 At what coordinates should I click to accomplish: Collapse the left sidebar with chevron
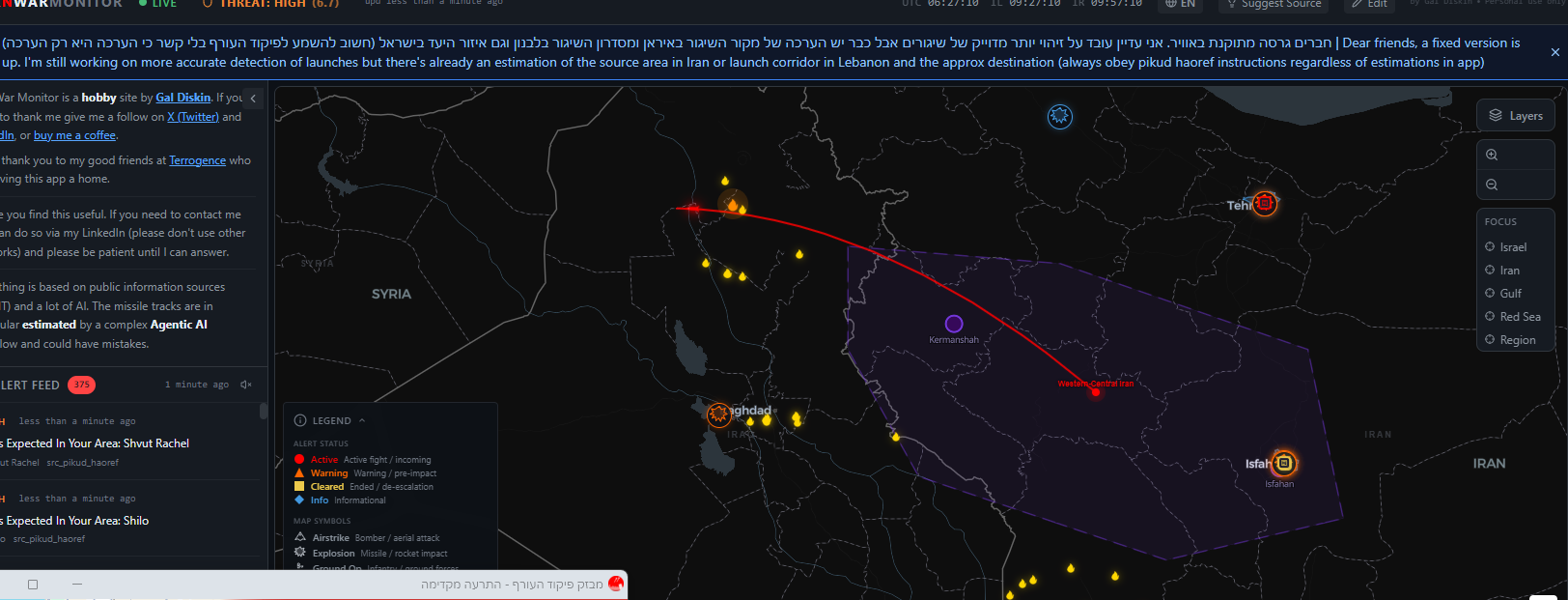[253, 99]
